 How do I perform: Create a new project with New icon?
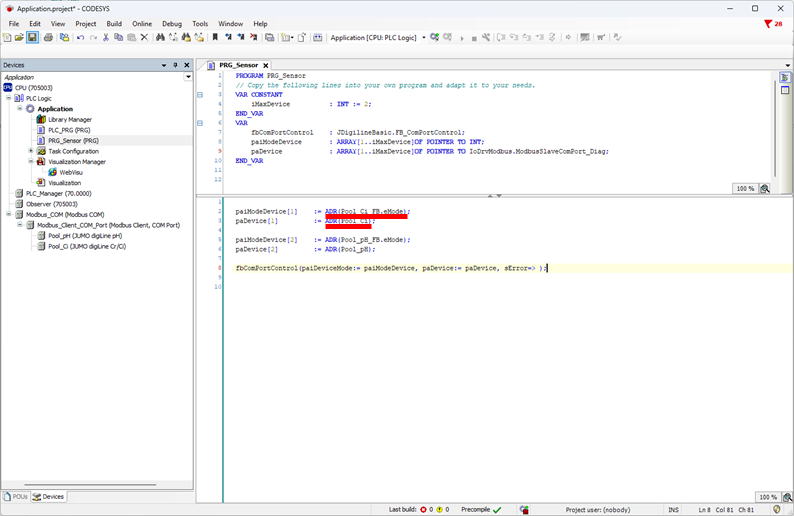pos(7,37)
